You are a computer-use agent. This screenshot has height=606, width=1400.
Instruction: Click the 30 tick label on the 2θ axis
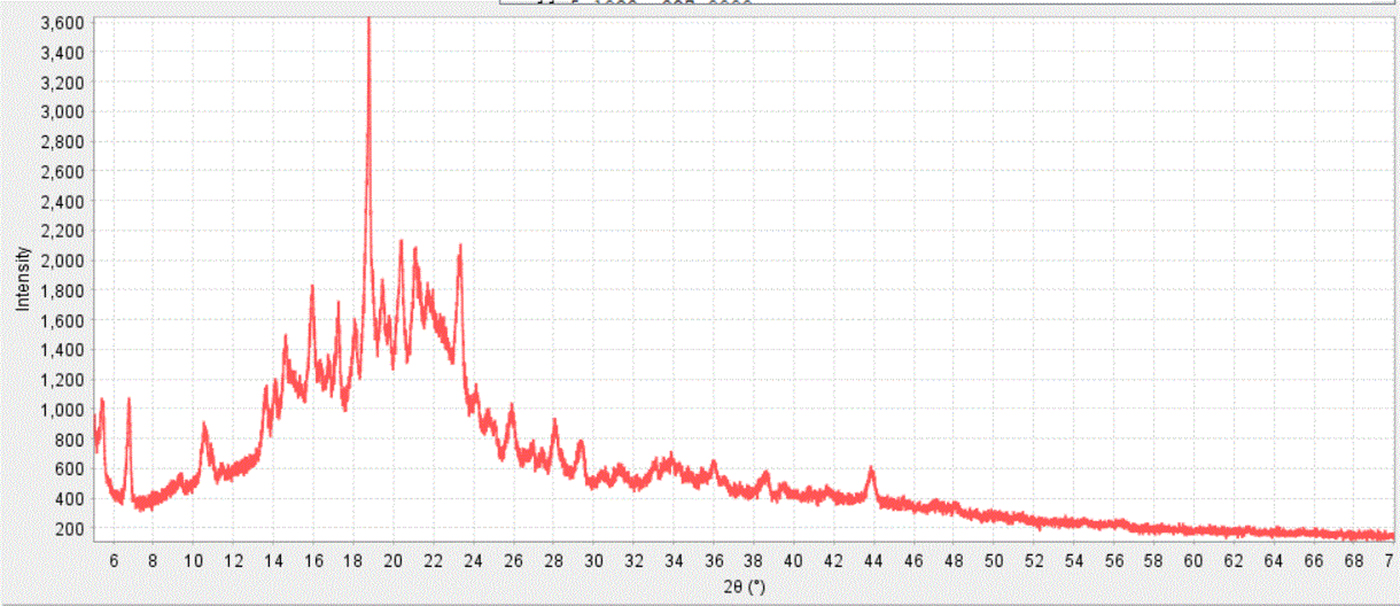593,562
